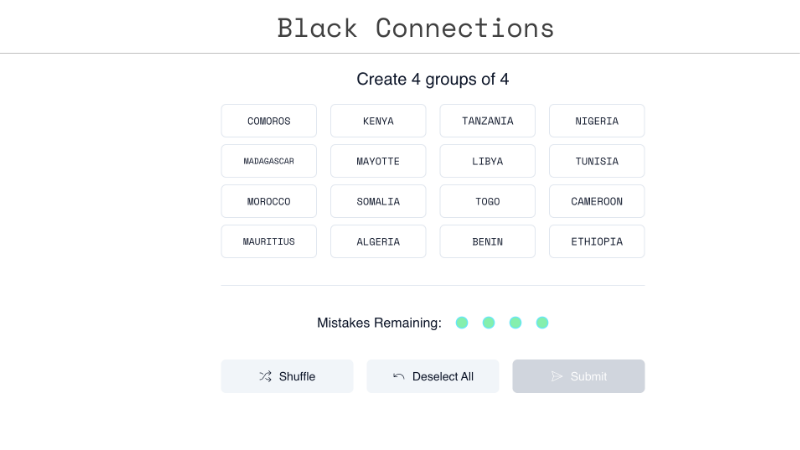The width and height of the screenshot is (800, 450).
Task: Toggle the MAURITIUS tile
Action: coord(269,241)
